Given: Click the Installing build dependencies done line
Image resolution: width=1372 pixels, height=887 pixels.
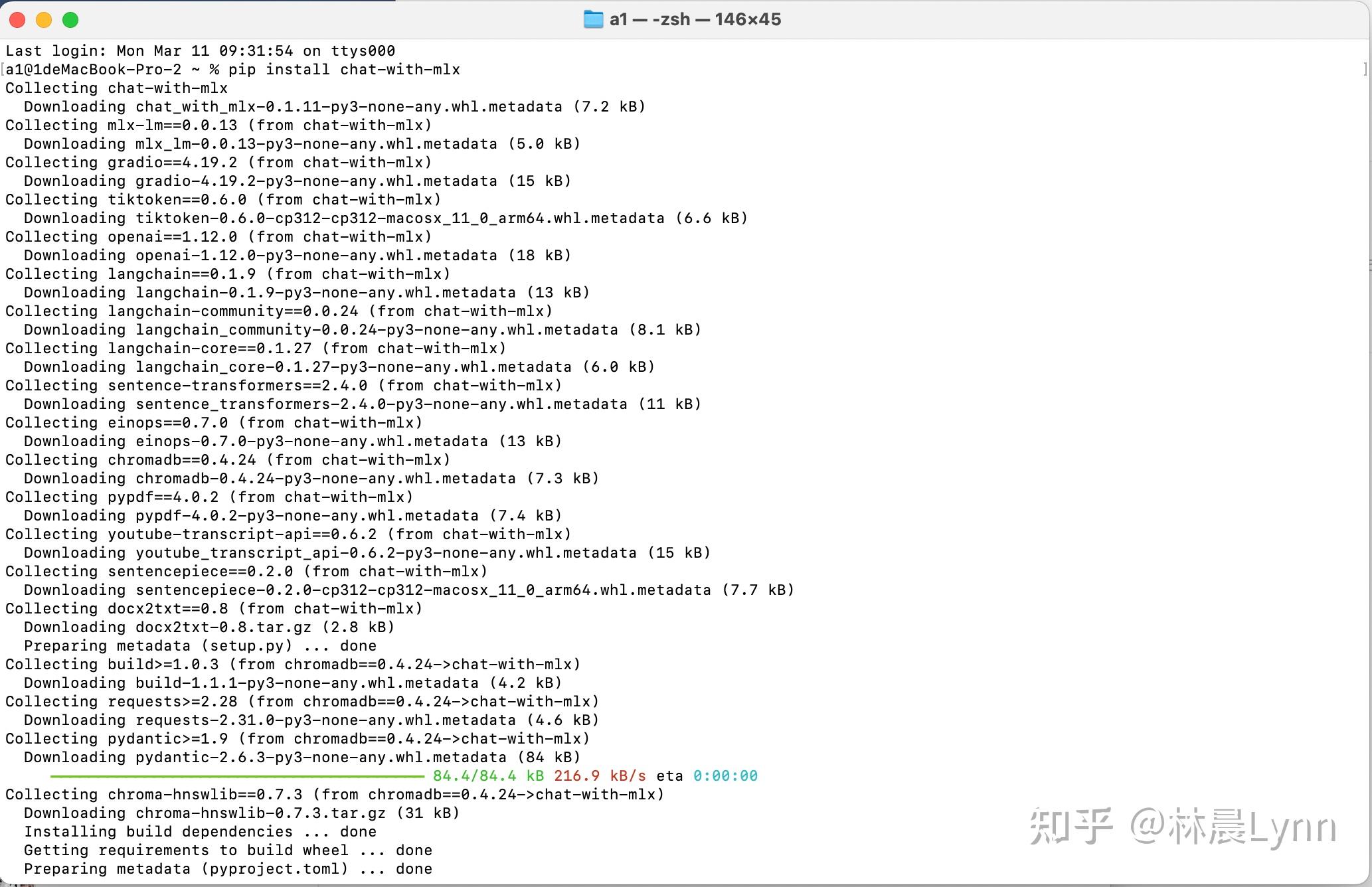Looking at the screenshot, I should tap(199, 831).
